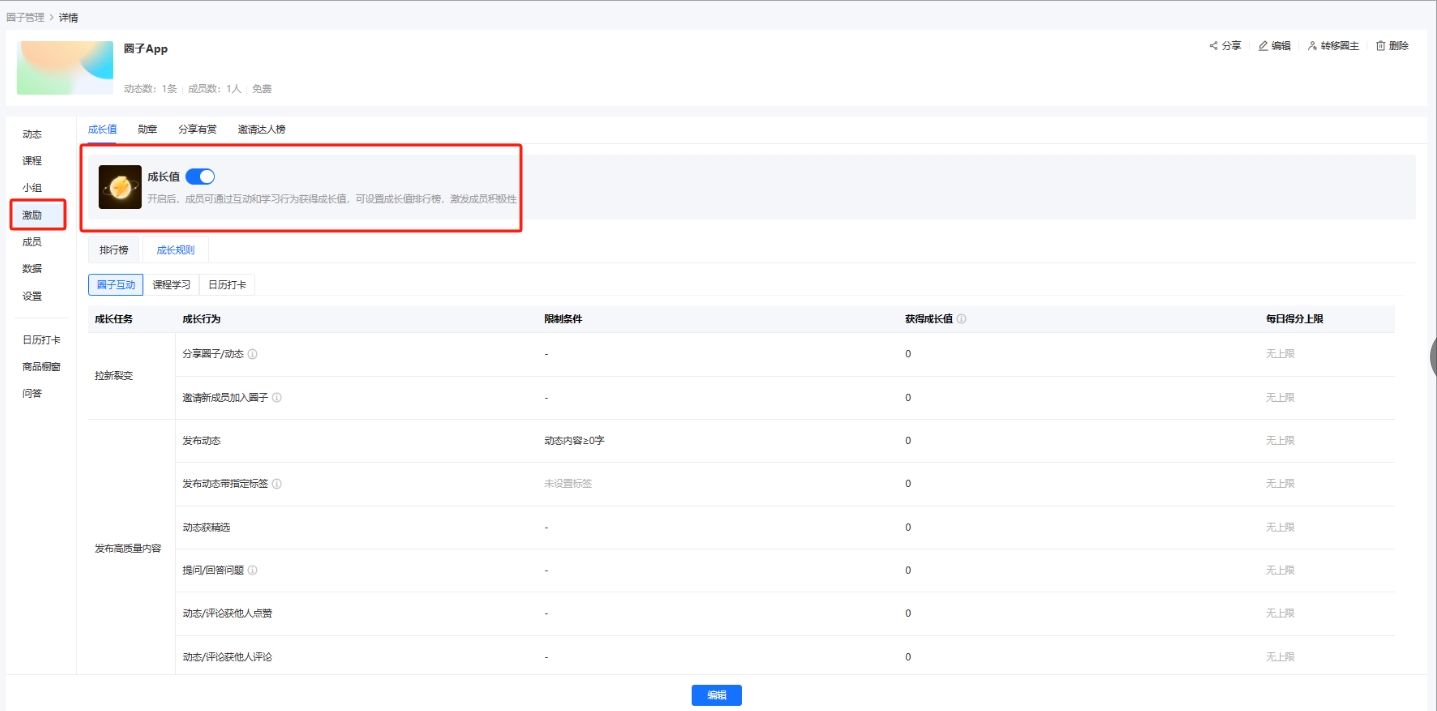Image resolution: width=1437 pixels, height=711 pixels.
Task: Click the 圈子App cover thumbnail
Action: click(65, 68)
